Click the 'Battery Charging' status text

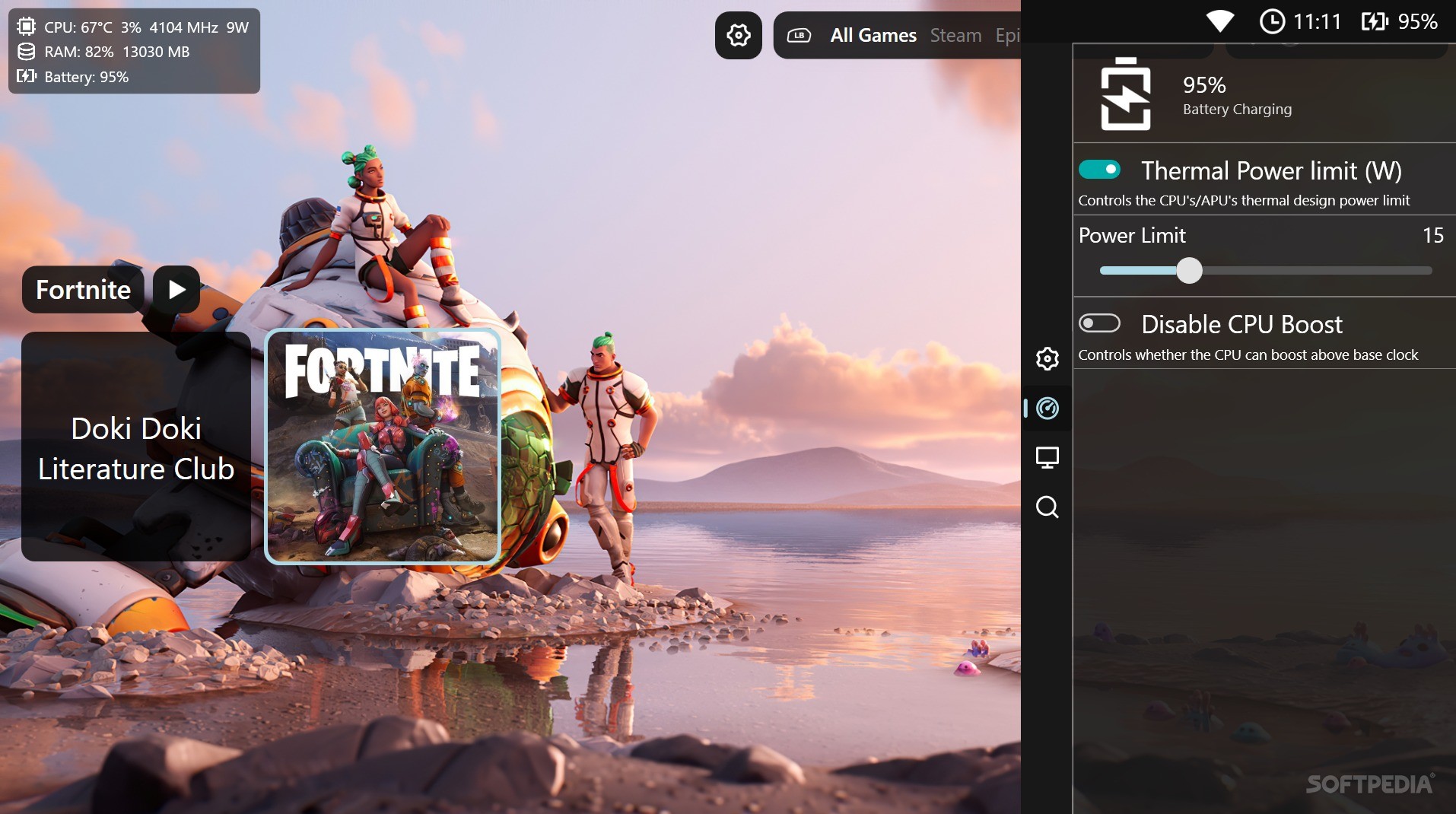pos(1237,109)
